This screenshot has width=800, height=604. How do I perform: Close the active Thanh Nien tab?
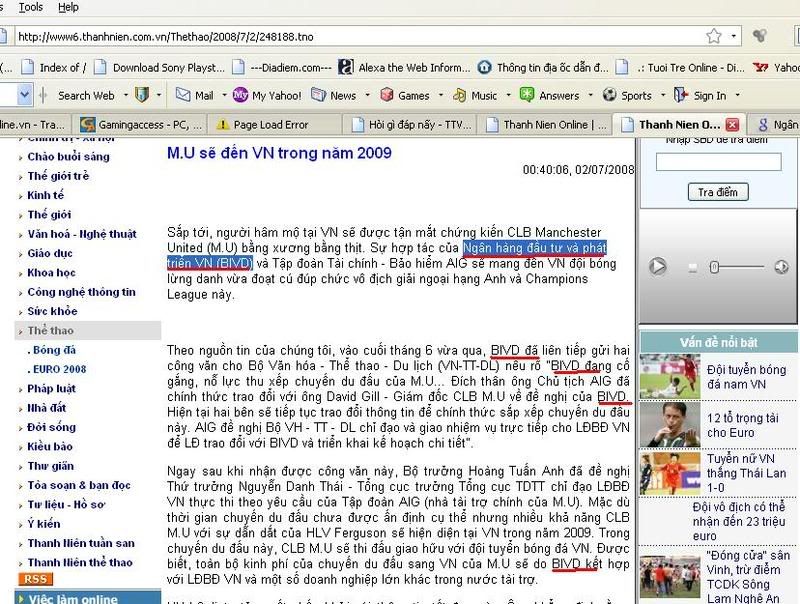732,124
